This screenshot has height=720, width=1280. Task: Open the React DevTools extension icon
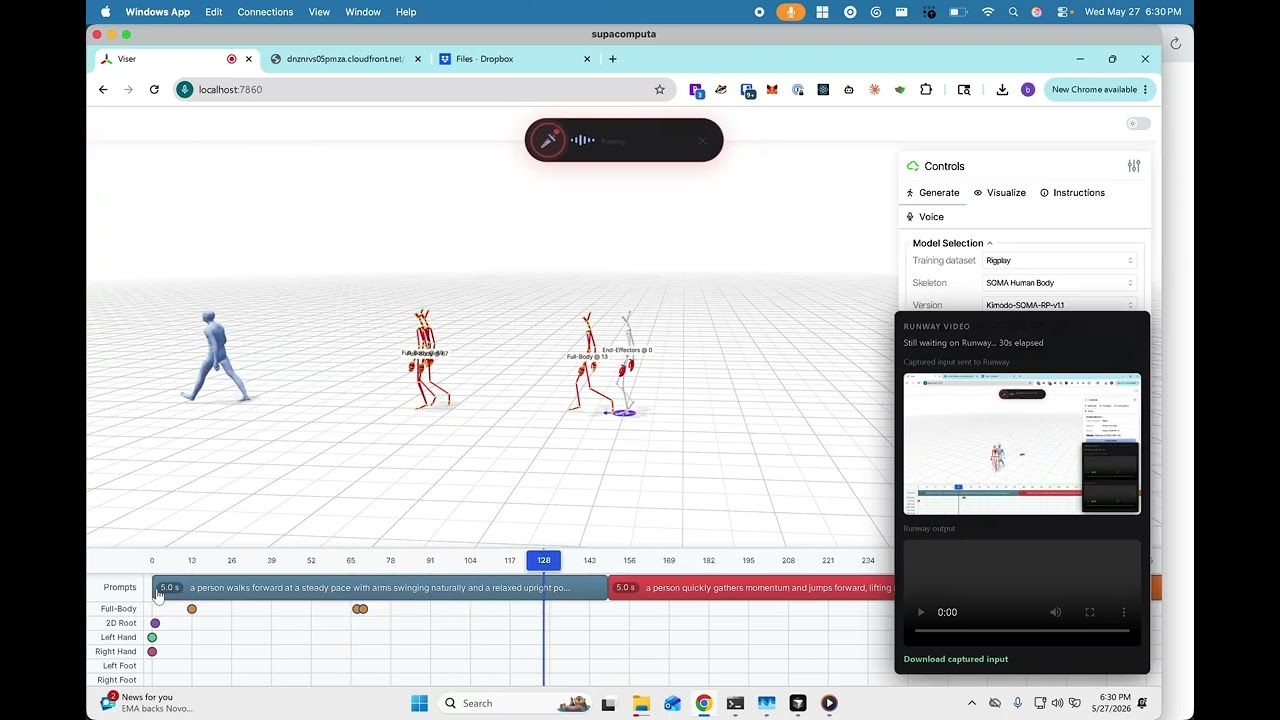tap(823, 90)
